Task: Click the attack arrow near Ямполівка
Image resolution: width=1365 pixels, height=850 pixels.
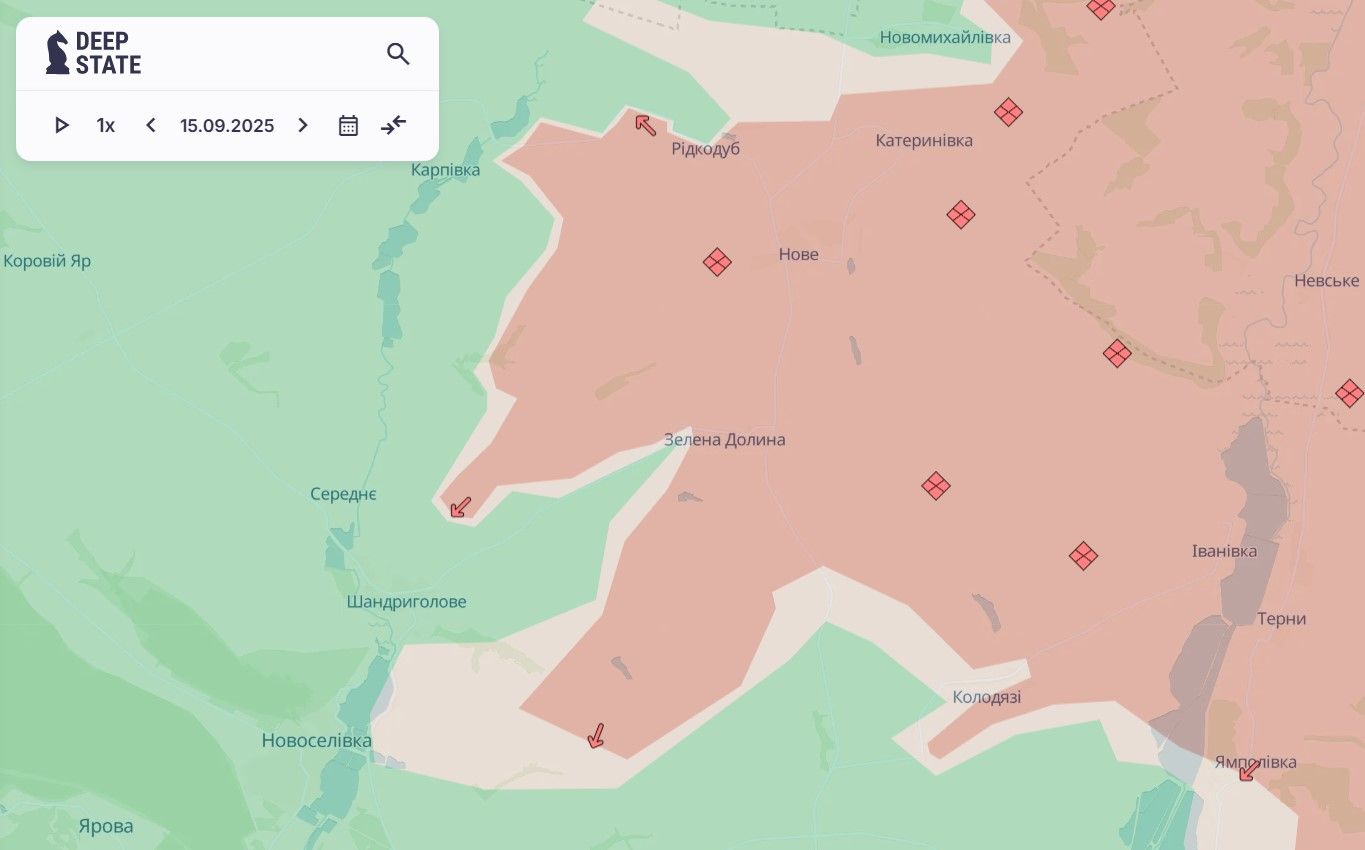Action: (x=1248, y=770)
